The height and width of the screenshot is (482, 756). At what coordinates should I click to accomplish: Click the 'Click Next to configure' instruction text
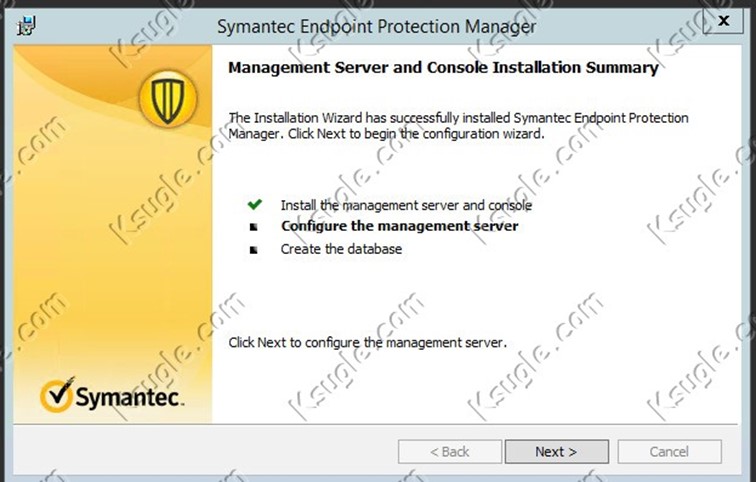367,342
